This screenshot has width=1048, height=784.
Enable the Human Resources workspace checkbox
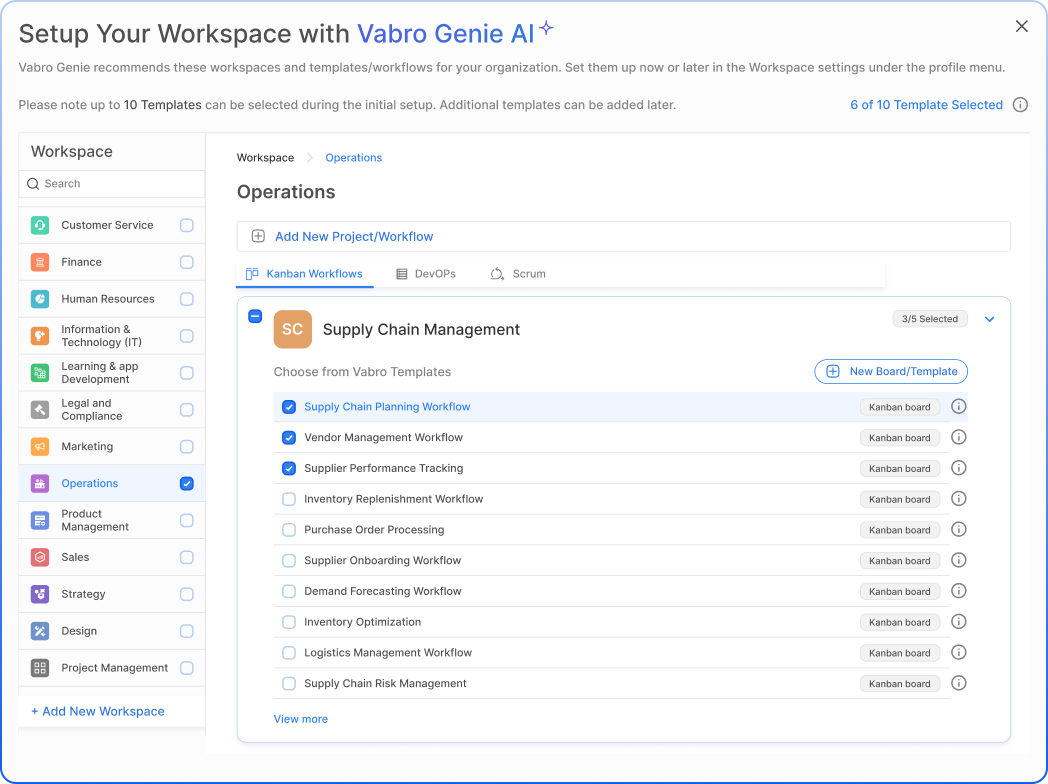[x=187, y=299]
